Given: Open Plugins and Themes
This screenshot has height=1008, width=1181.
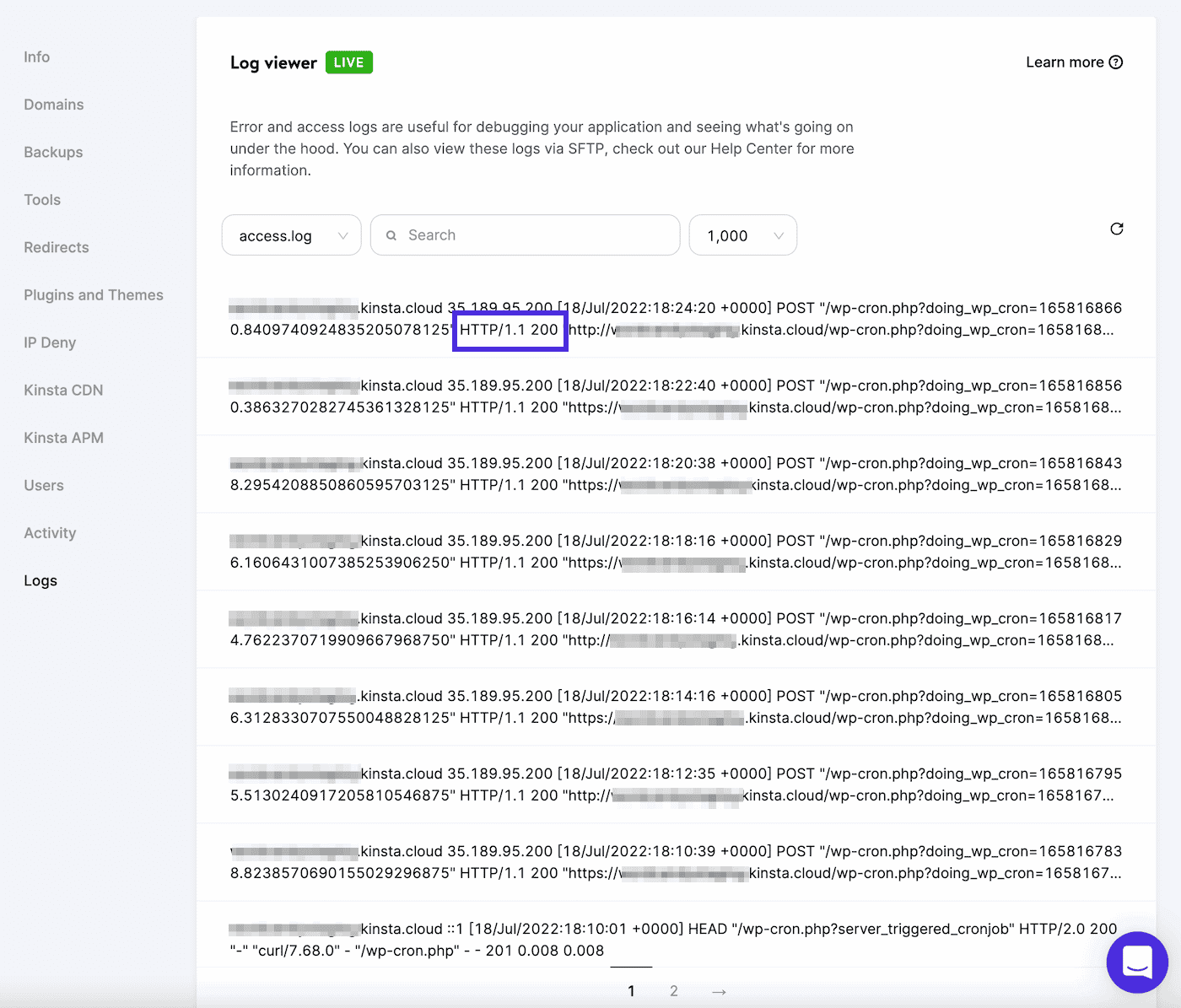Looking at the screenshot, I should pos(93,294).
